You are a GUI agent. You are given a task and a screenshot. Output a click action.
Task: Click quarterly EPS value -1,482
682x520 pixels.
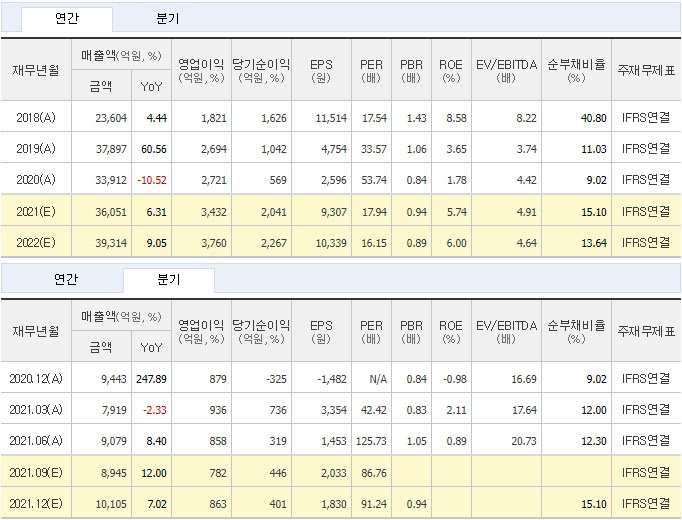(332, 379)
